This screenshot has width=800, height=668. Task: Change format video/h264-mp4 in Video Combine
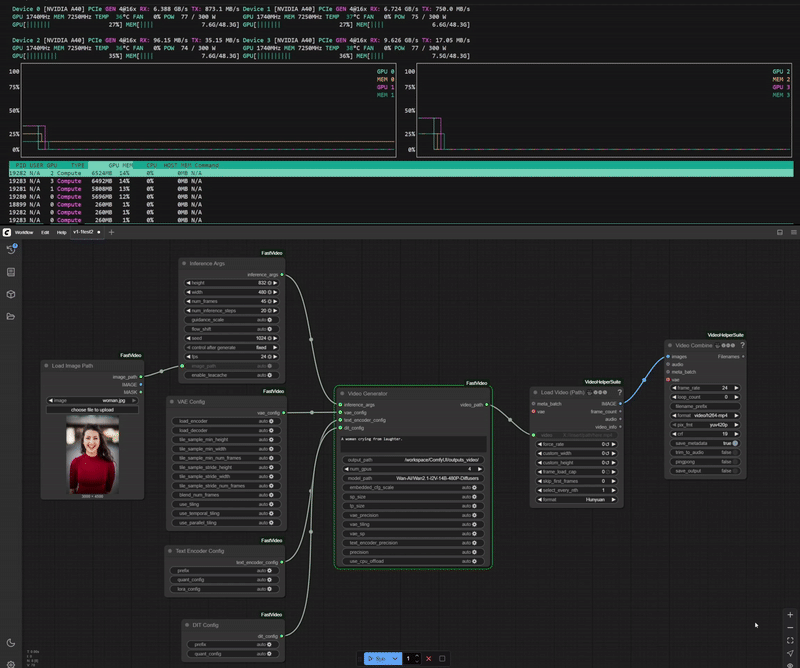pyautogui.click(x=705, y=415)
